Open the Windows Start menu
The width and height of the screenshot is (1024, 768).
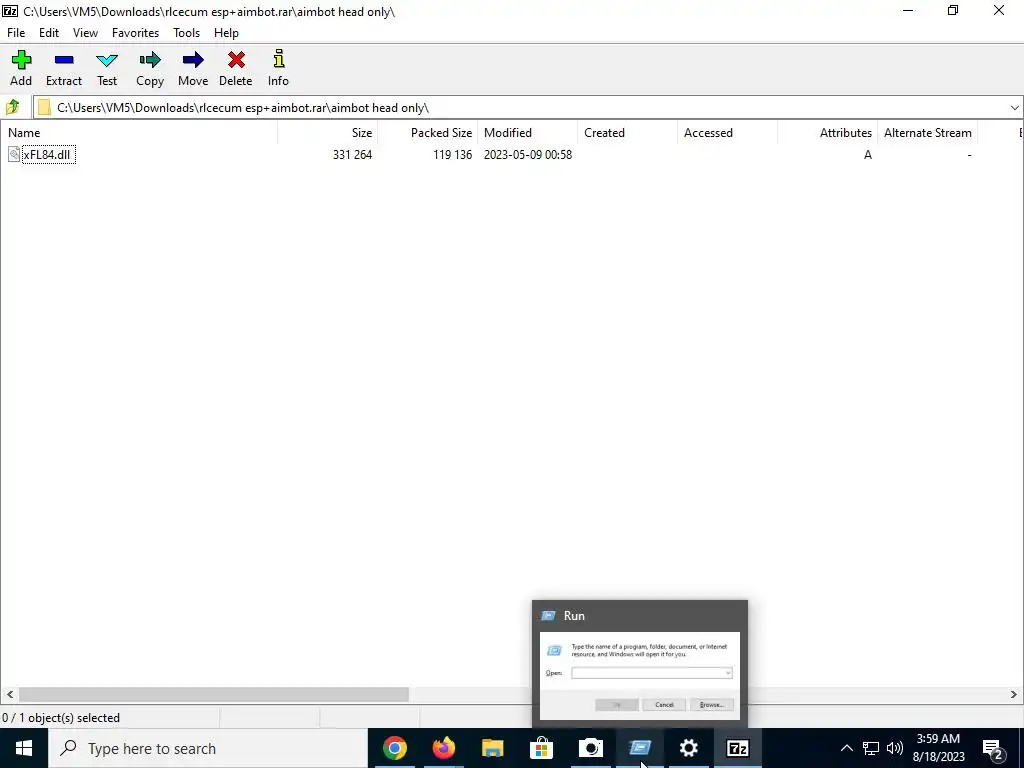click(x=24, y=748)
